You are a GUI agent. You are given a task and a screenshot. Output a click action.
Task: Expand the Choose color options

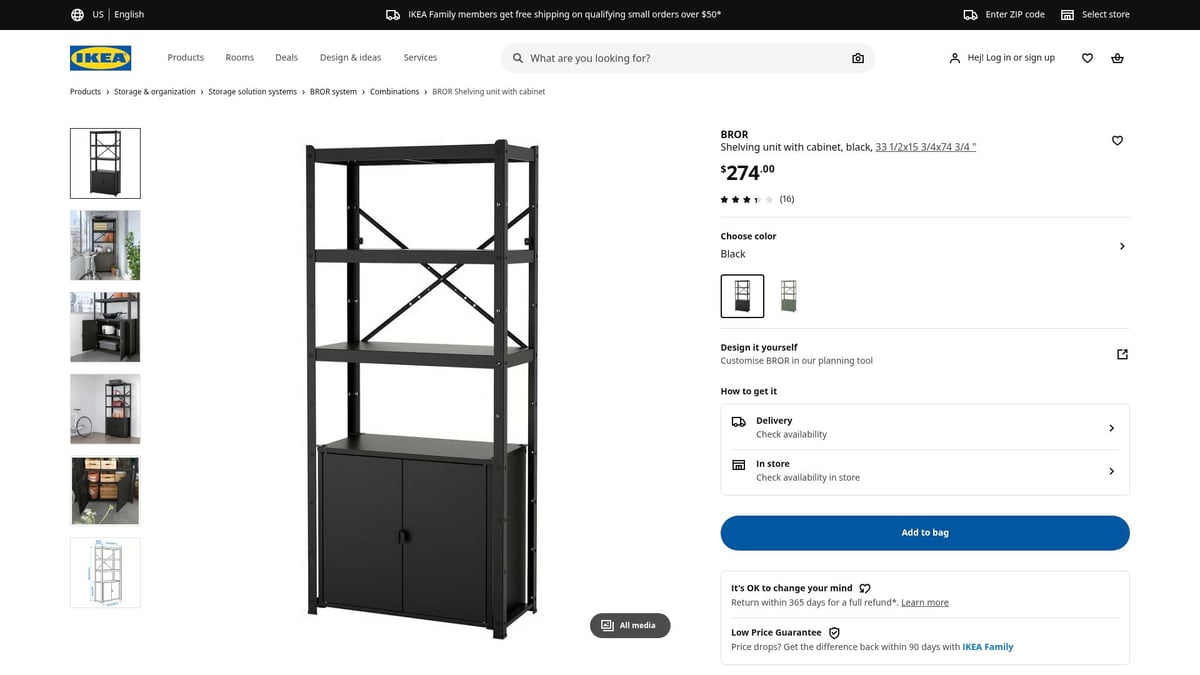pyautogui.click(x=1121, y=245)
